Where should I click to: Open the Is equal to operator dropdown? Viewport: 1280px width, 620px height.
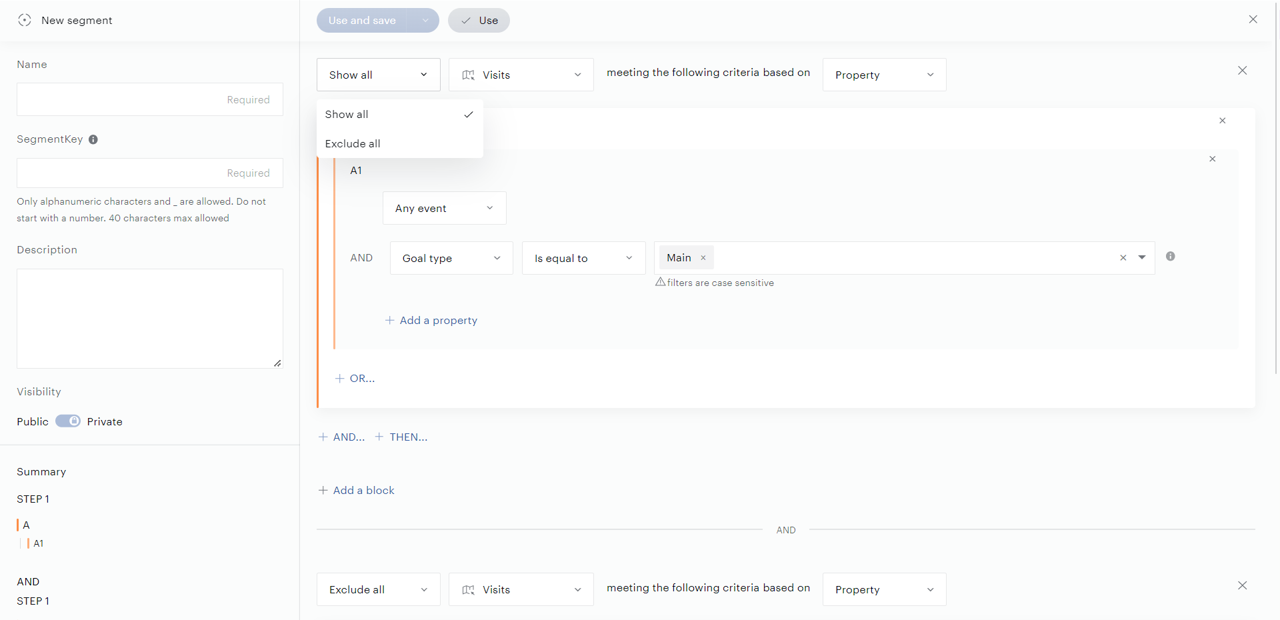[583, 258]
